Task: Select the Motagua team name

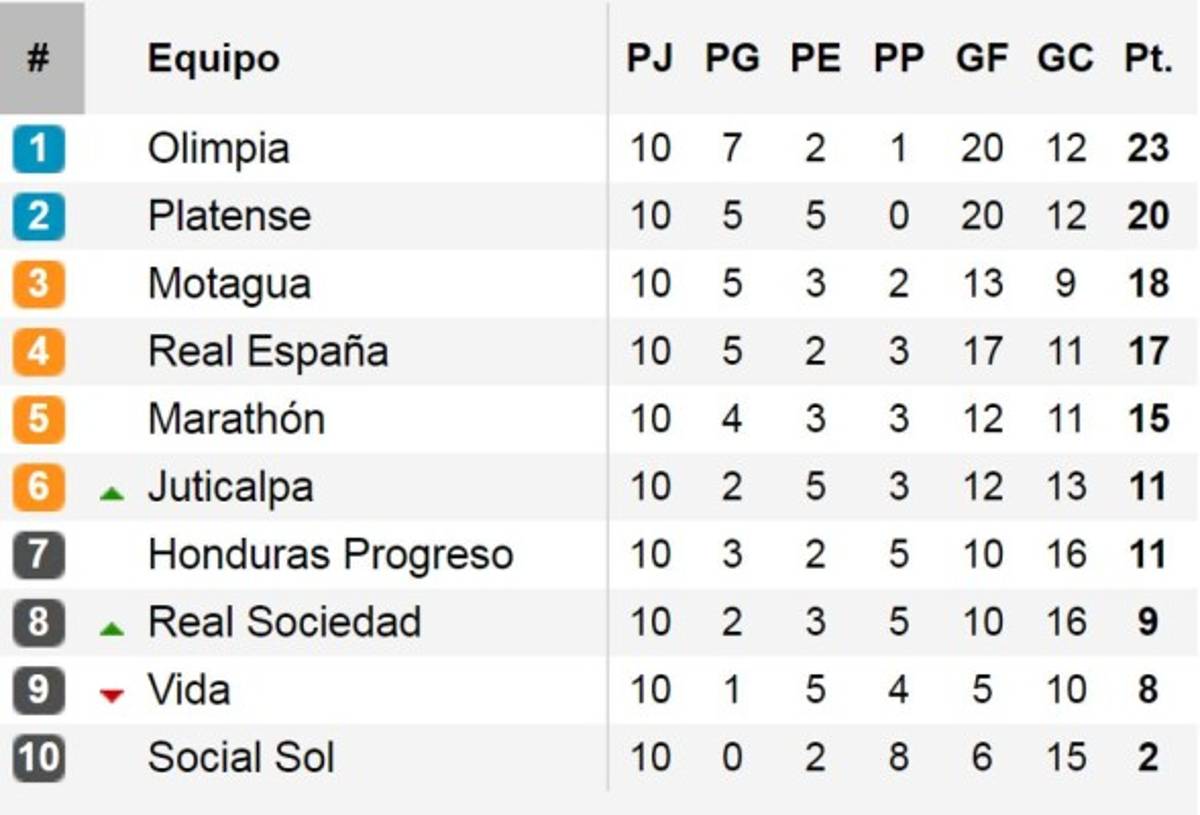Action: click(229, 284)
